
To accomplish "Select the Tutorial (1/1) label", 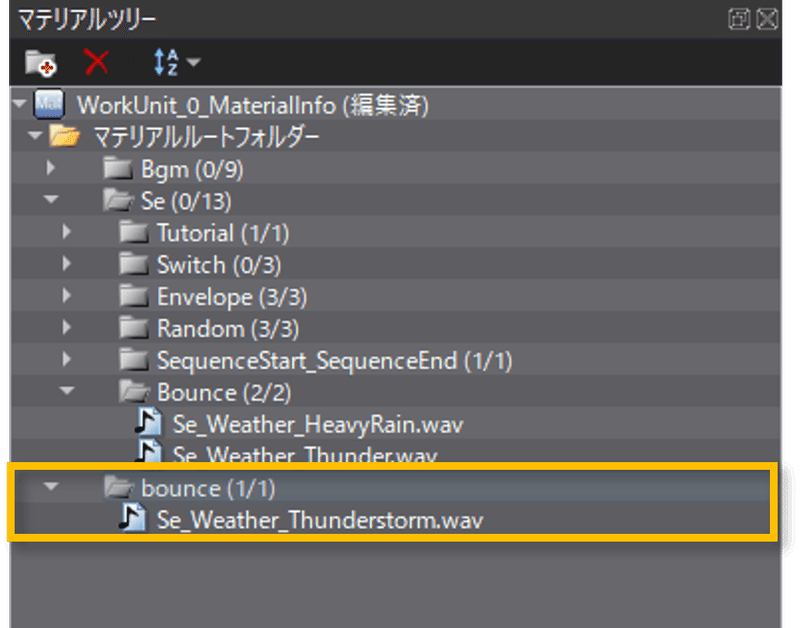I will click(222, 233).
